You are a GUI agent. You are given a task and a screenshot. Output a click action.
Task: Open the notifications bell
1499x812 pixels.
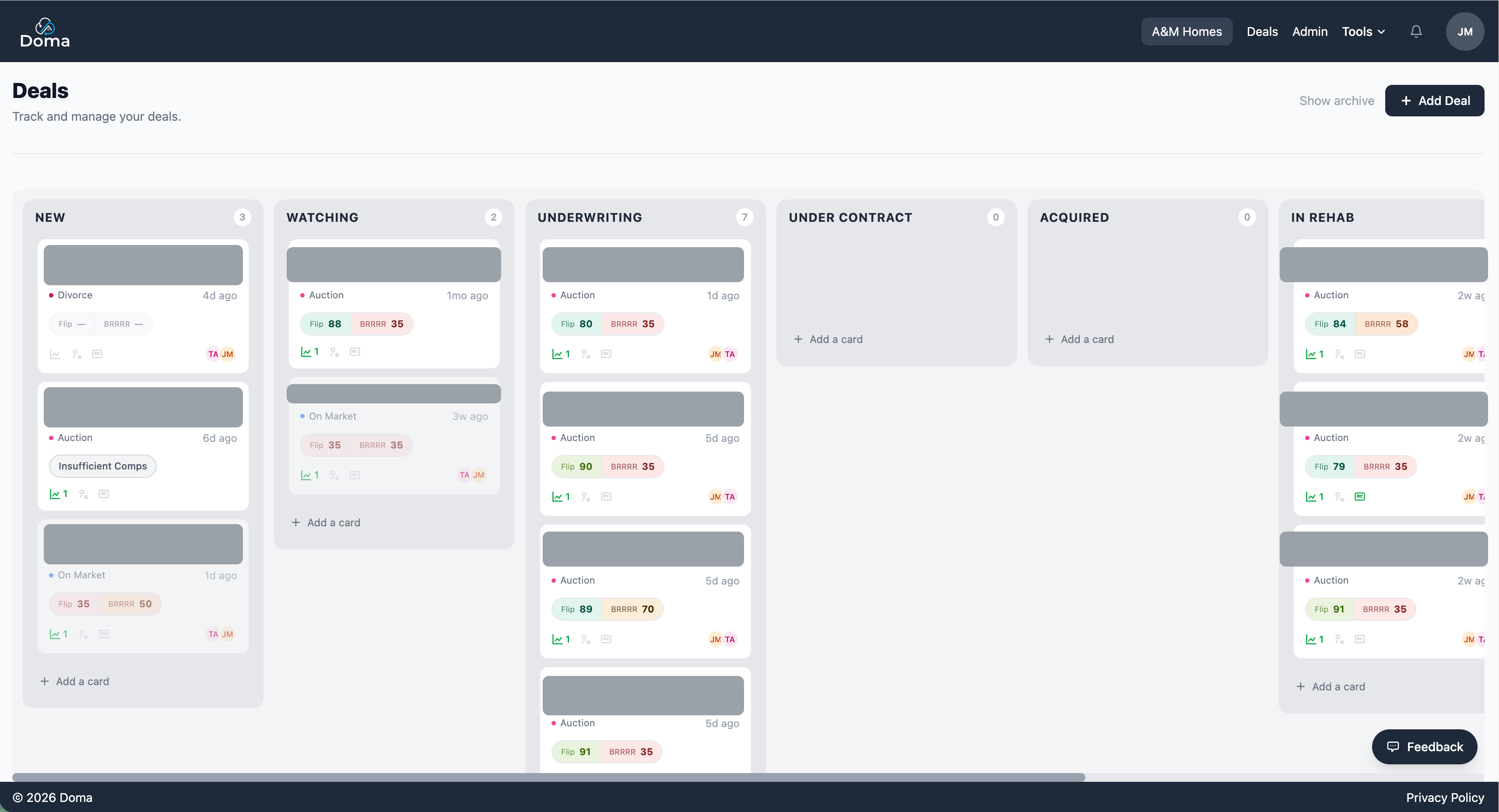point(1416,31)
